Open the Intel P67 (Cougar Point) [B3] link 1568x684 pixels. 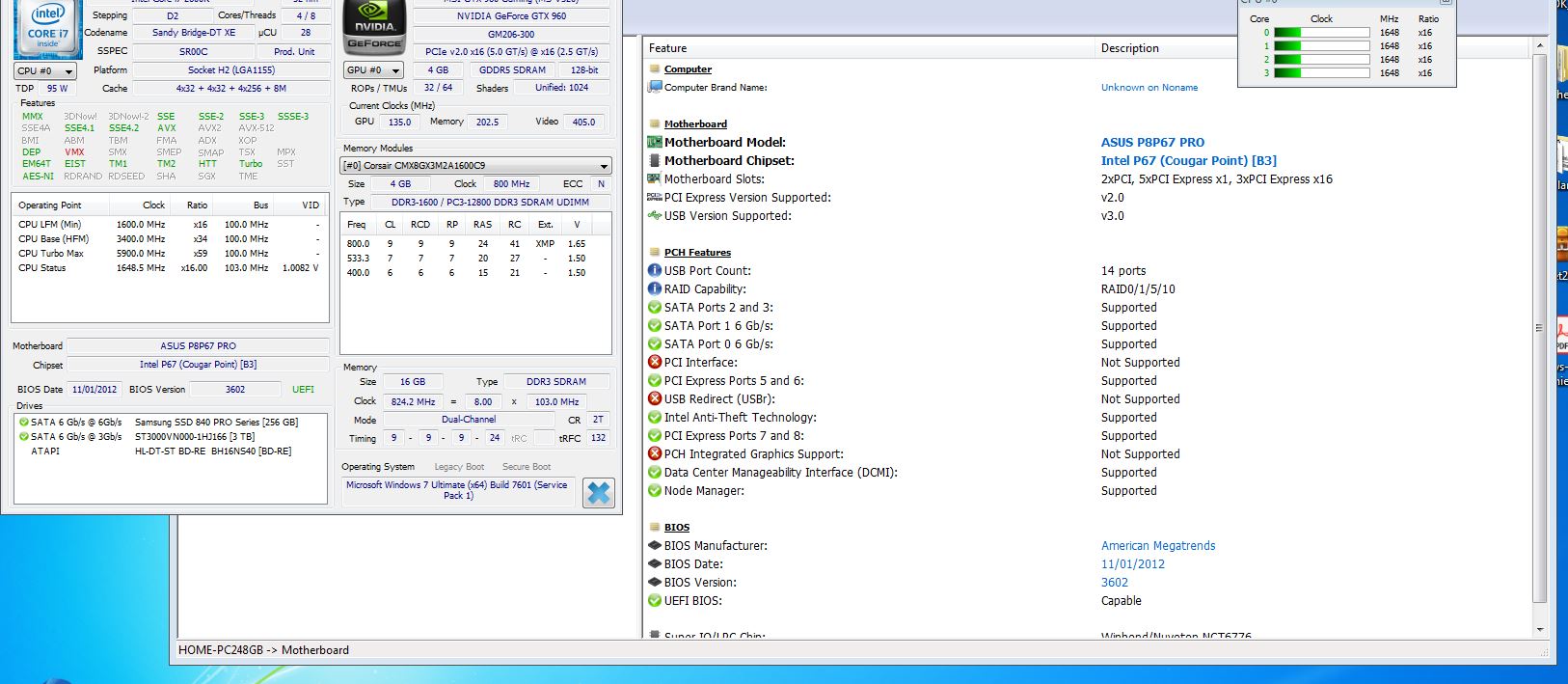[1188, 160]
